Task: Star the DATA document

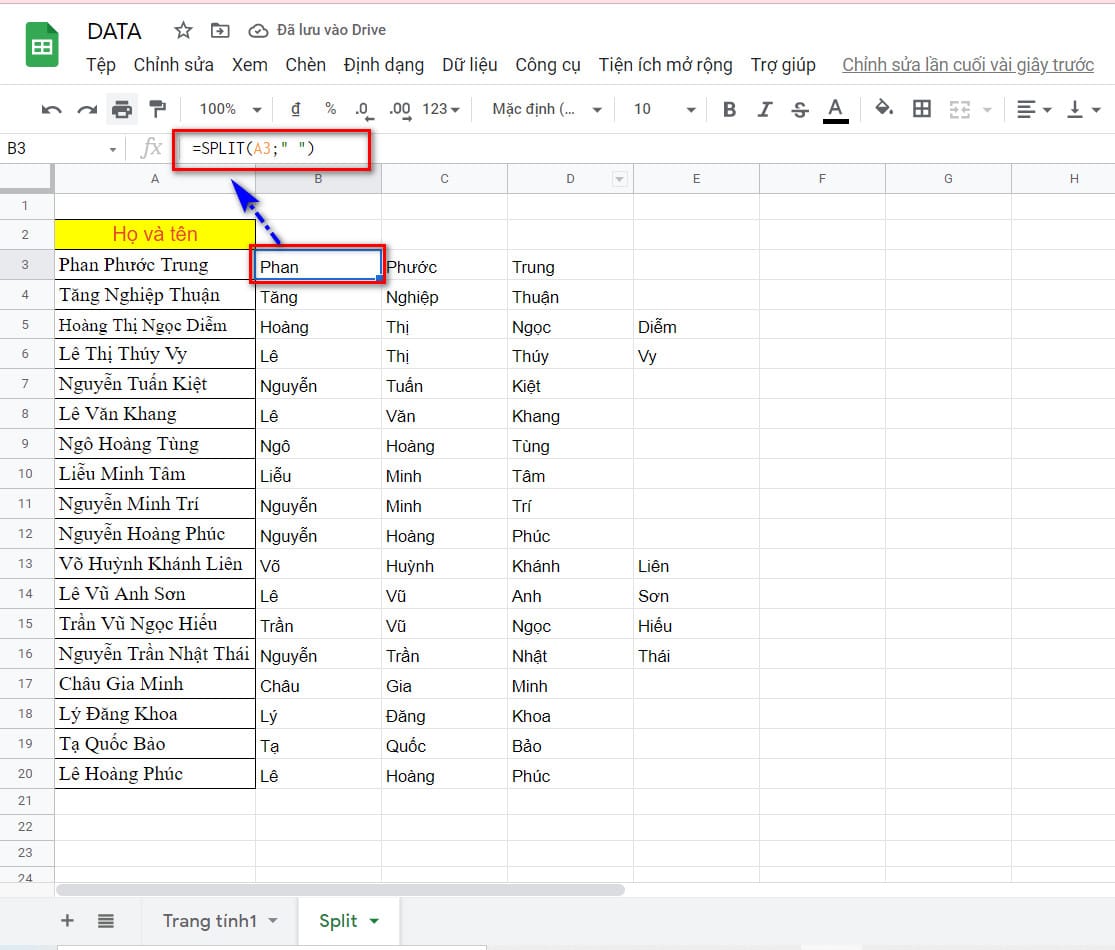Action: click(x=183, y=31)
